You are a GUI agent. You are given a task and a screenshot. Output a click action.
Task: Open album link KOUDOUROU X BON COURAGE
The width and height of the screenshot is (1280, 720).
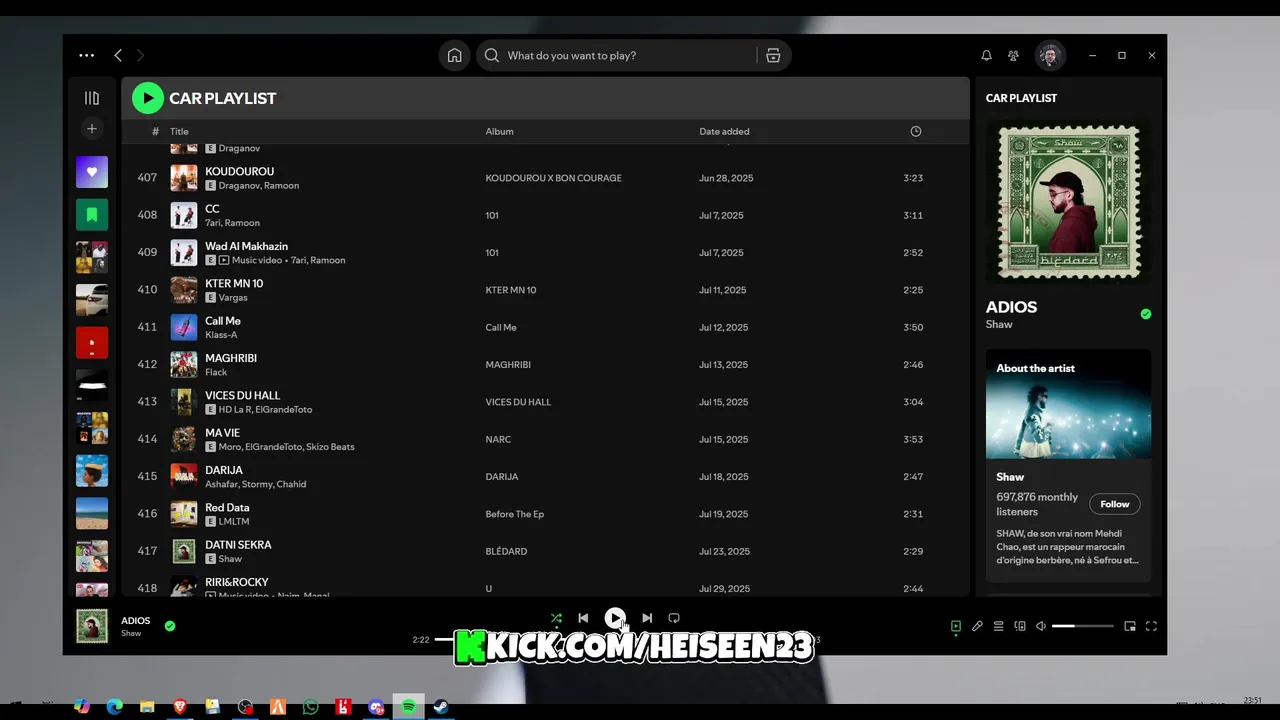click(553, 178)
